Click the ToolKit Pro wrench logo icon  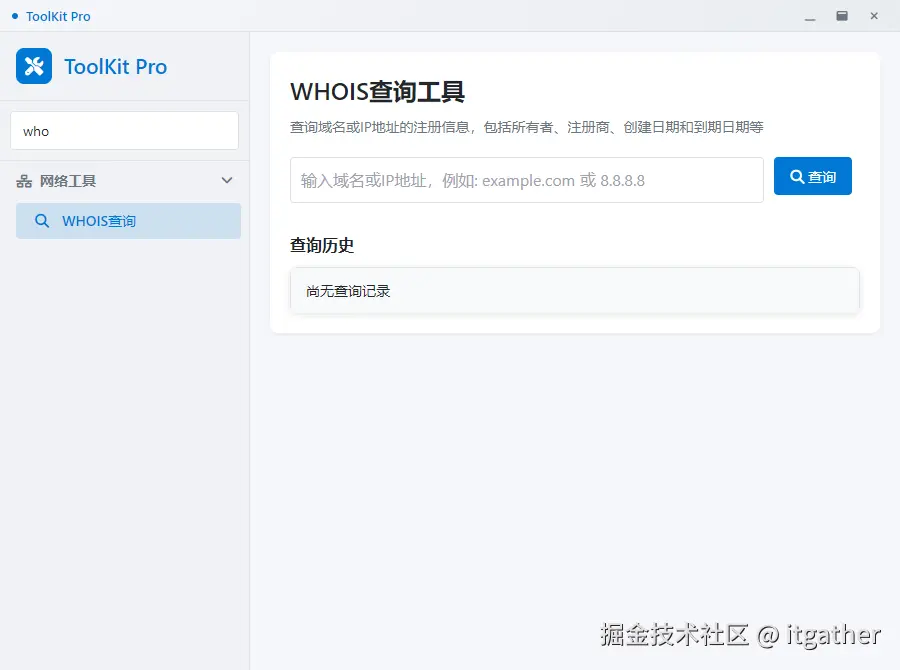(x=33, y=66)
